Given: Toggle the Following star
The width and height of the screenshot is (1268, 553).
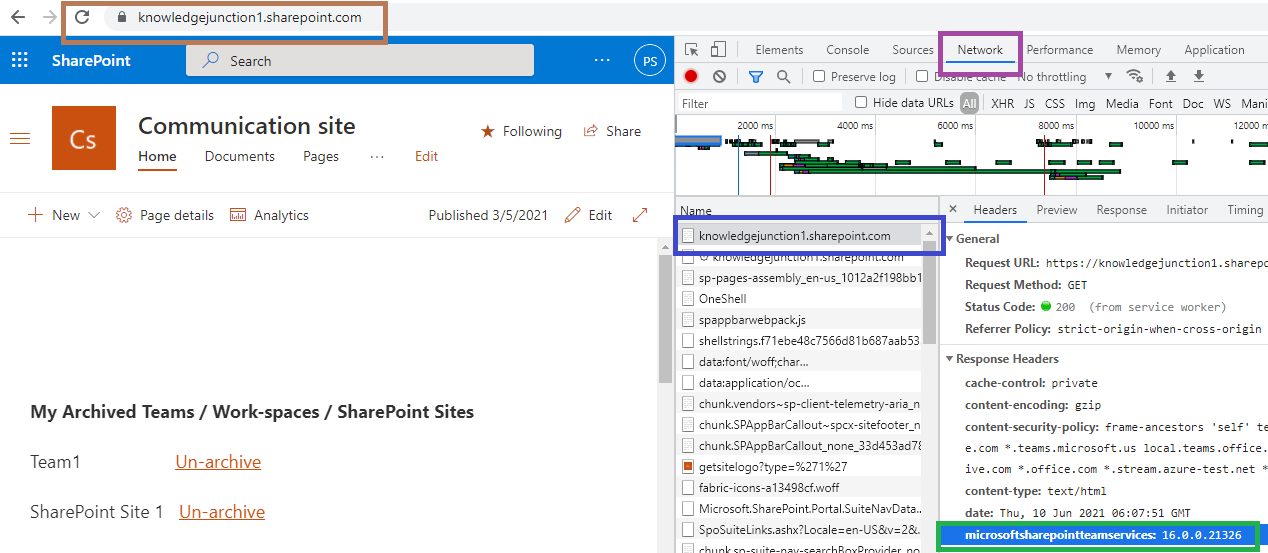Looking at the screenshot, I should 521,131.
